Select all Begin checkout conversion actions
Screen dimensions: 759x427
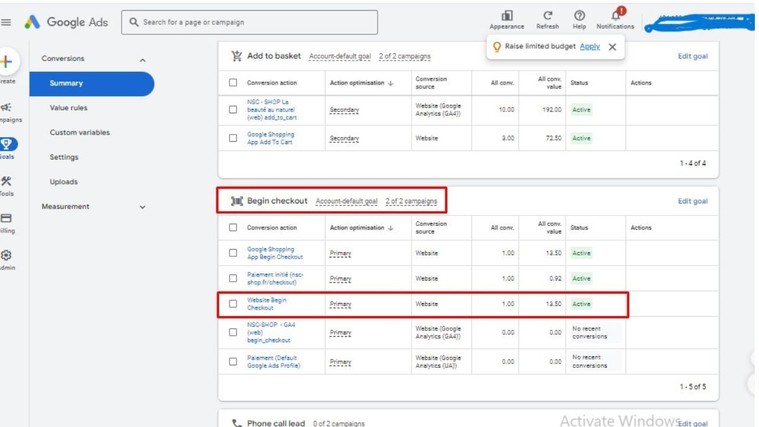point(233,228)
